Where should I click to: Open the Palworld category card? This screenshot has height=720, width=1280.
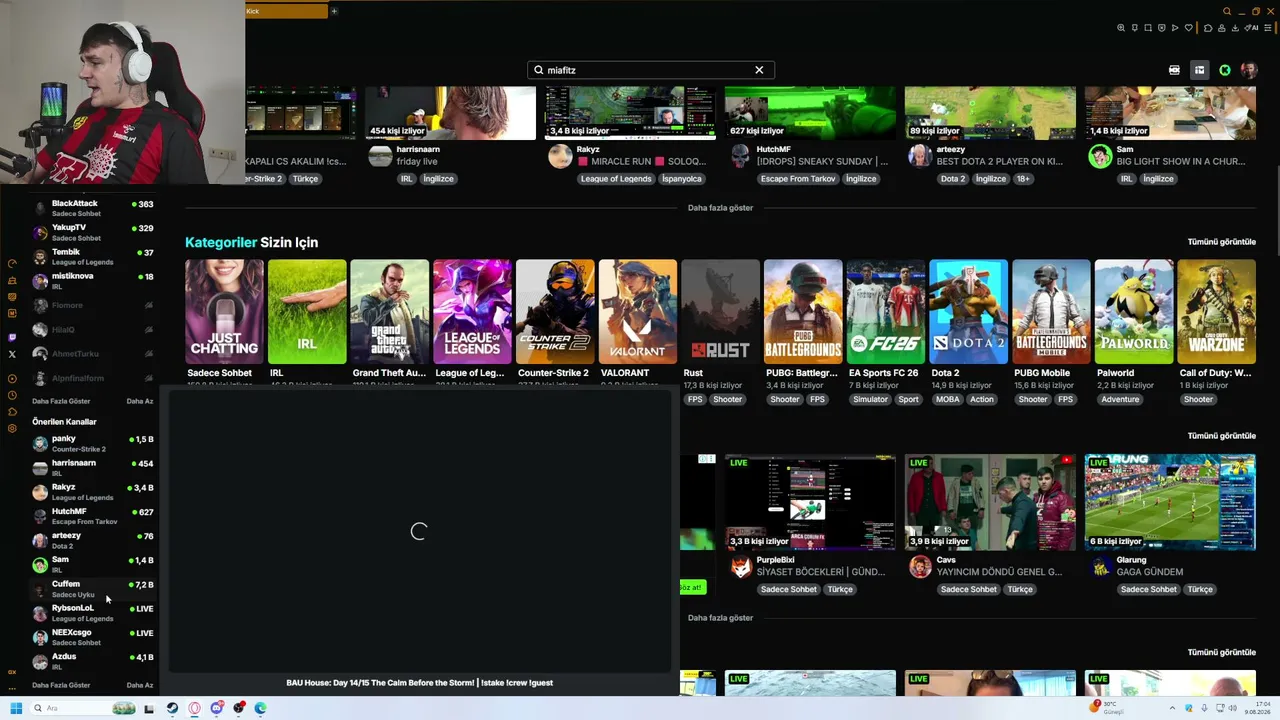click(x=1134, y=312)
